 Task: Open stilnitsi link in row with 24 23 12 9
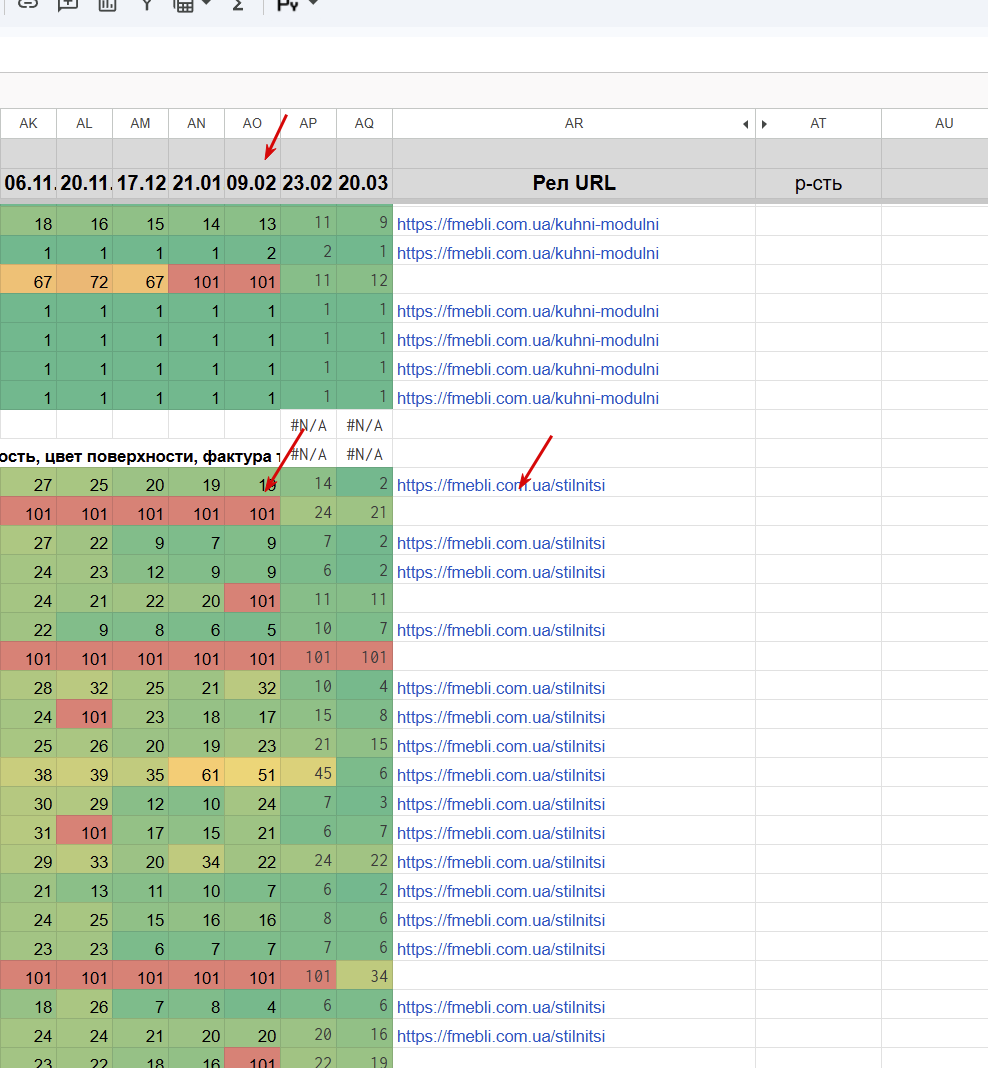[500, 572]
